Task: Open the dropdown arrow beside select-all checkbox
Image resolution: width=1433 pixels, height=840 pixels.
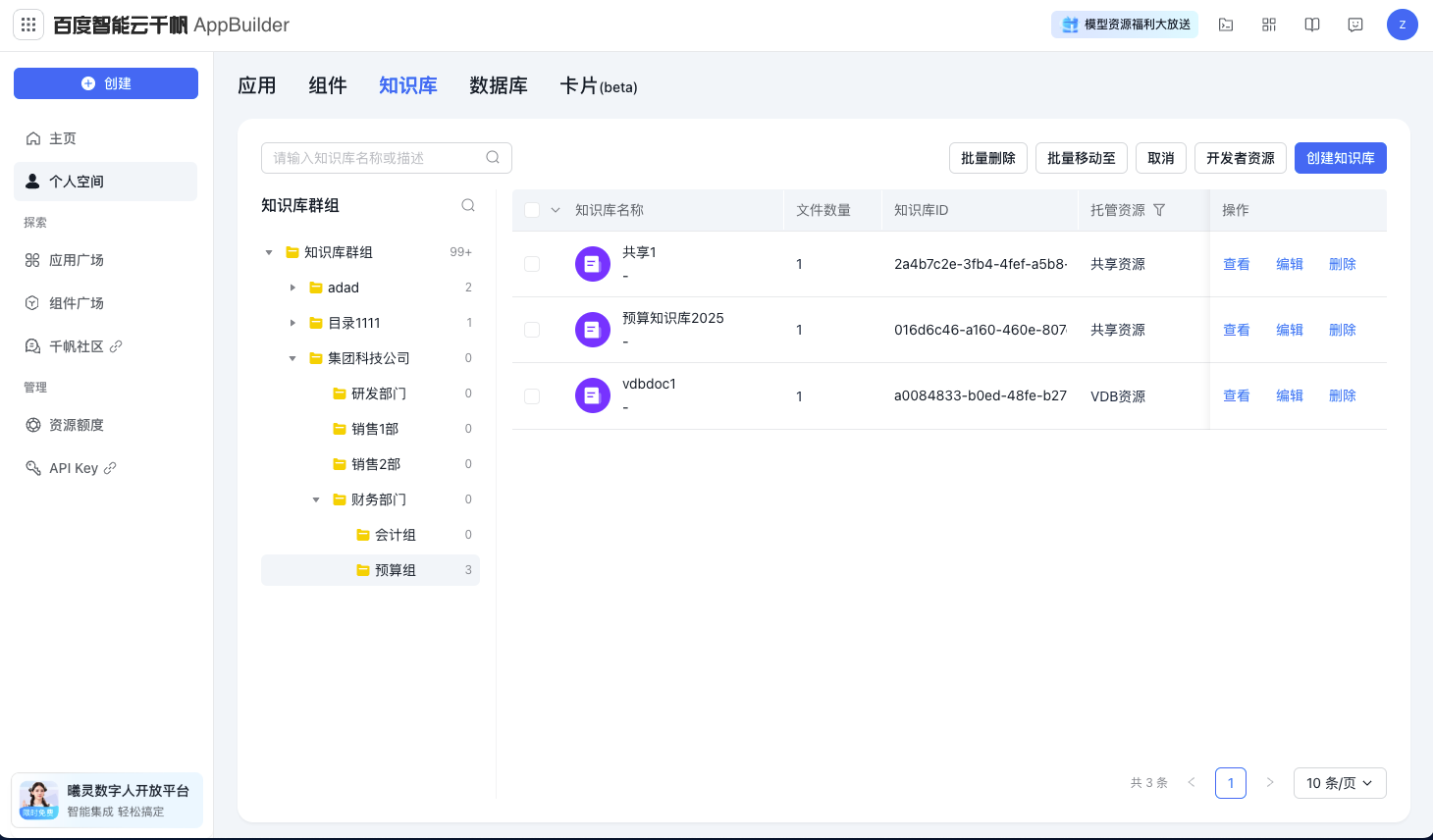Action: [x=556, y=210]
